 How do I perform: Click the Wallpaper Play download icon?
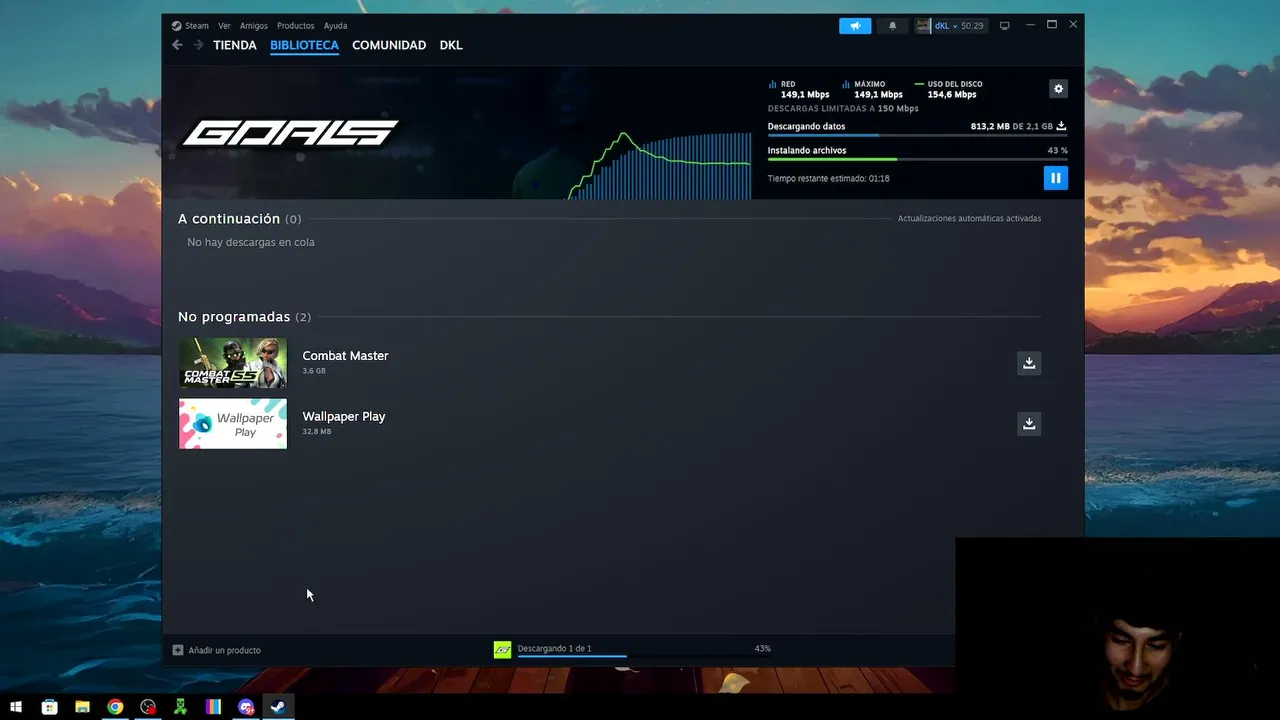[x=1028, y=424]
